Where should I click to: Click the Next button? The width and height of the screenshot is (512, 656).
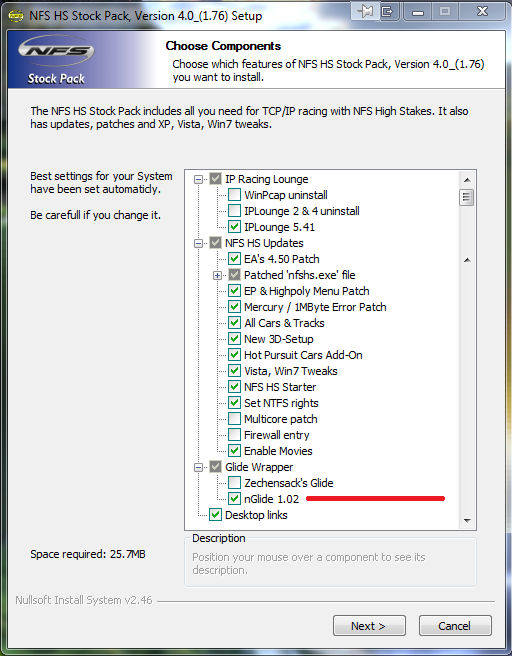pos(369,625)
